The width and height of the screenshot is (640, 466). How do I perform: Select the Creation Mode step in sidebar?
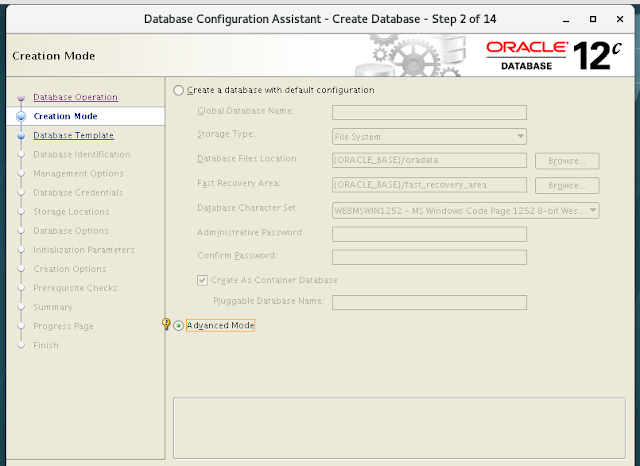point(65,116)
